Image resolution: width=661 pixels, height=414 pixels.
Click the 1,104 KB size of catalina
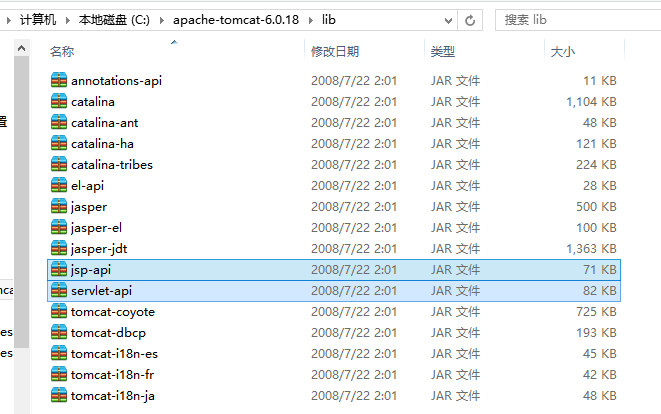(x=591, y=102)
